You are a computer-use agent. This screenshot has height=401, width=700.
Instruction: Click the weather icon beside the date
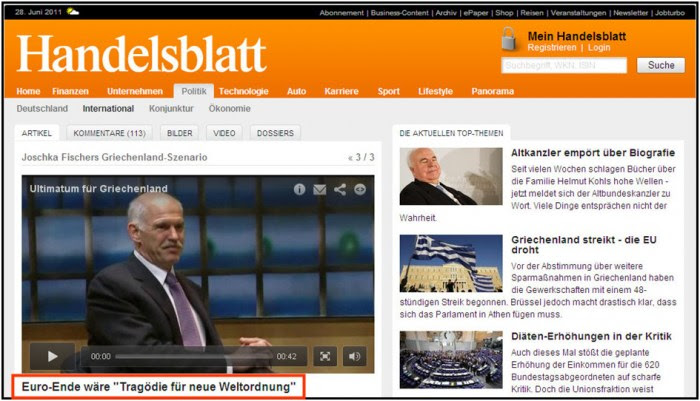pyautogui.click(x=73, y=12)
